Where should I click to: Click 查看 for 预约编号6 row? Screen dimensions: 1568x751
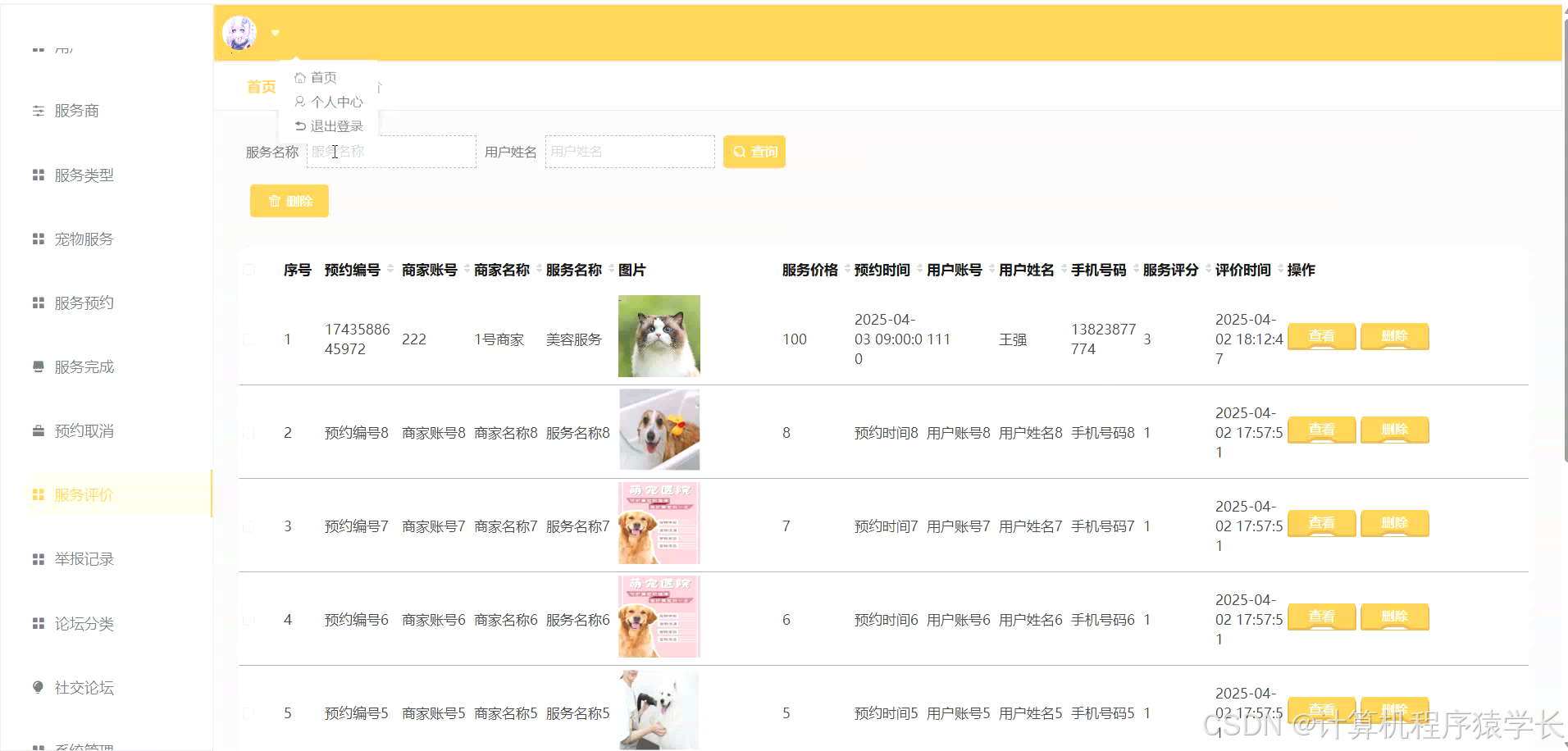pyautogui.click(x=1321, y=617)
